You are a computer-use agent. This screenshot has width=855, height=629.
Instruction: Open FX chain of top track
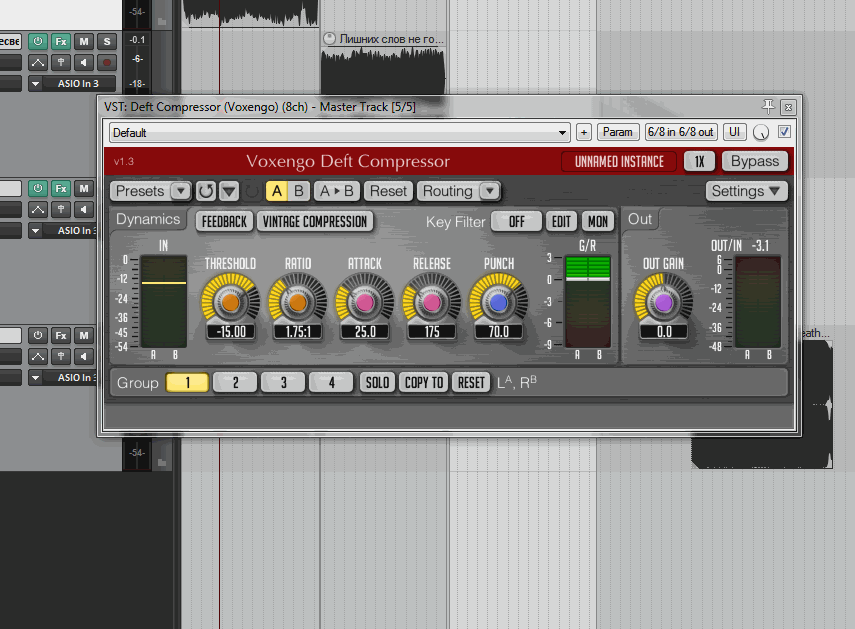click(x=61, y=41)
